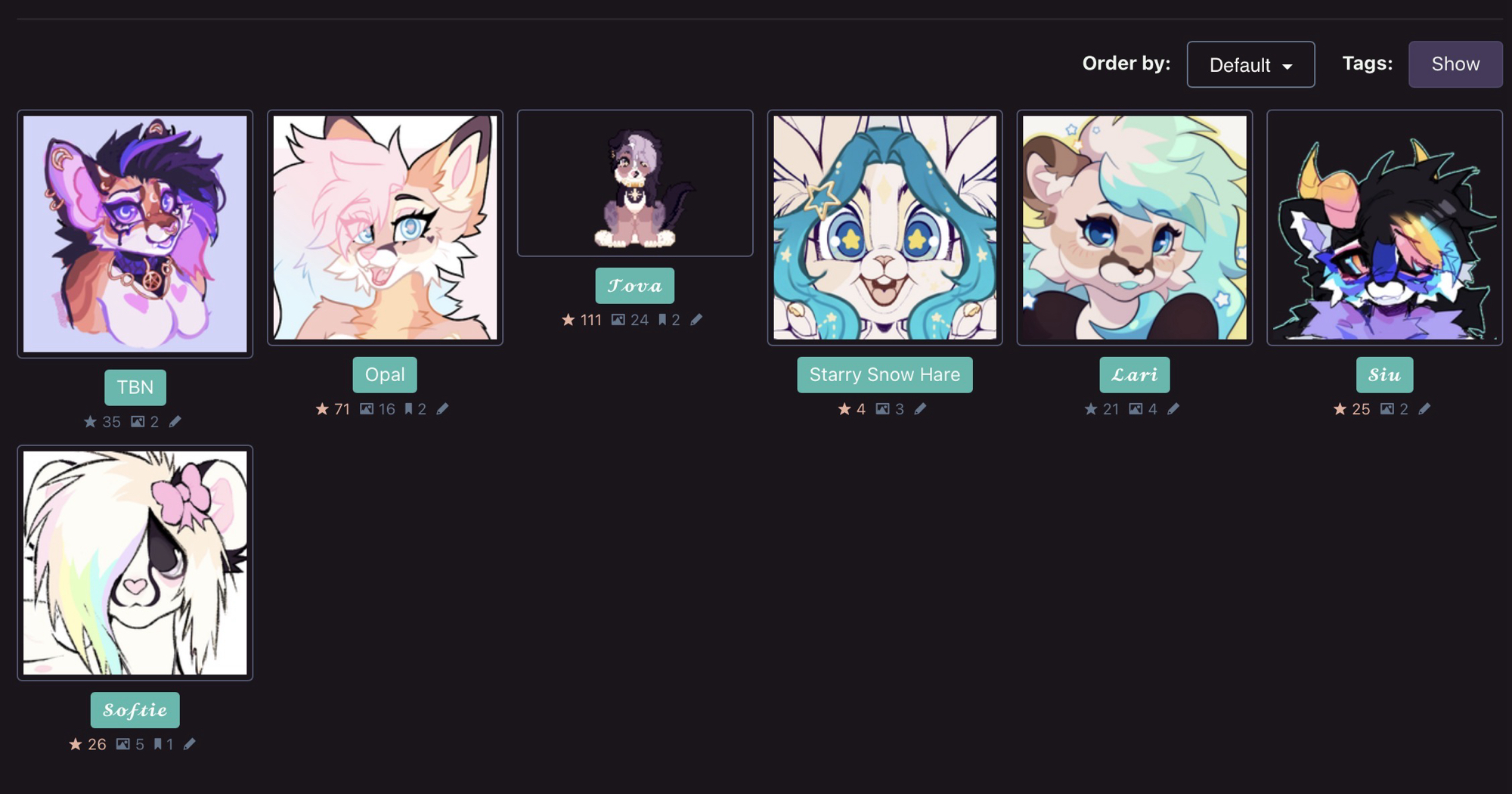Show the tags with the Show button
Viewport: 1512px width, 794px height.
point(1455,64)
